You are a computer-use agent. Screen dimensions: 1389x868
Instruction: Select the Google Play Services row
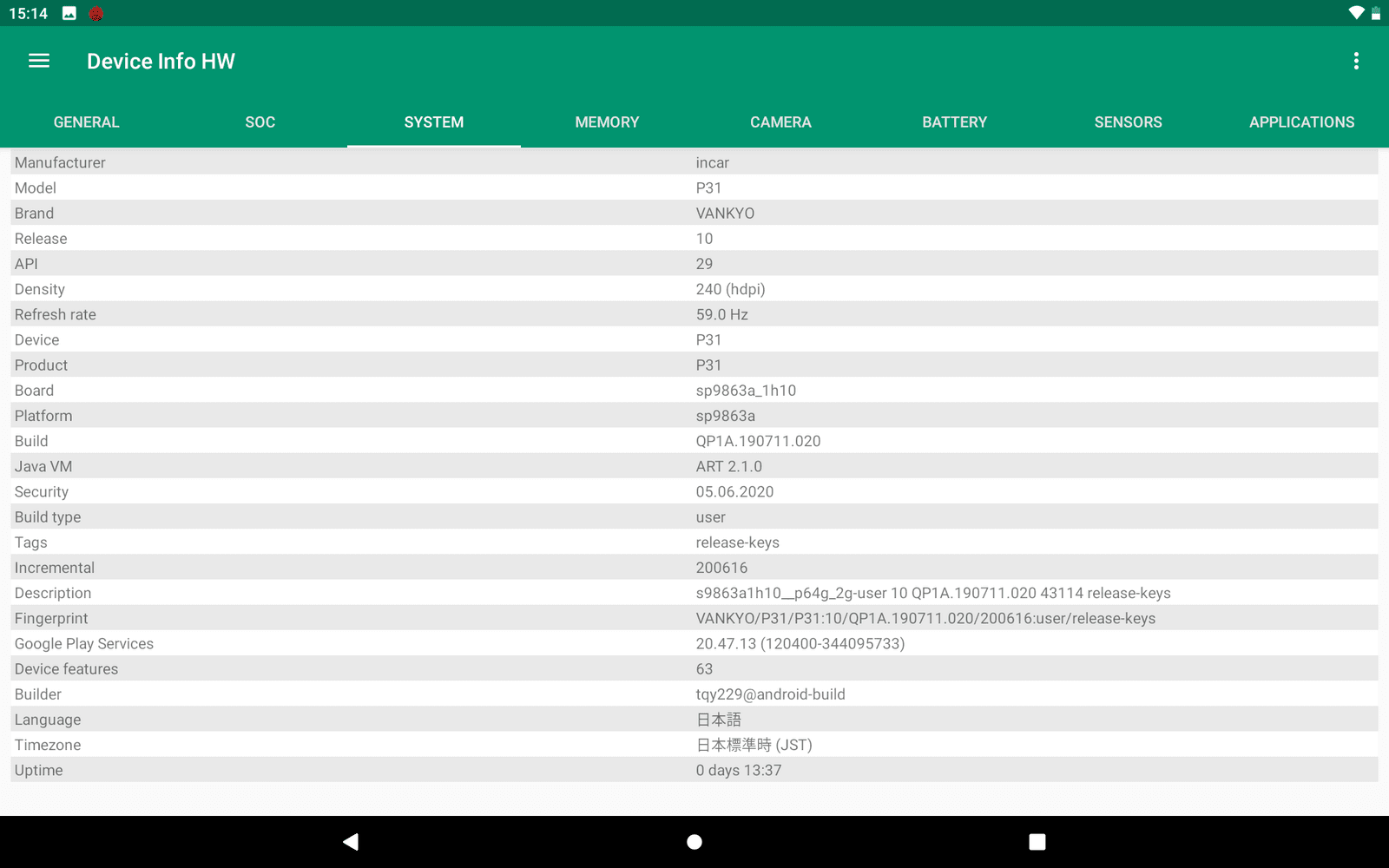pos(694,643)
